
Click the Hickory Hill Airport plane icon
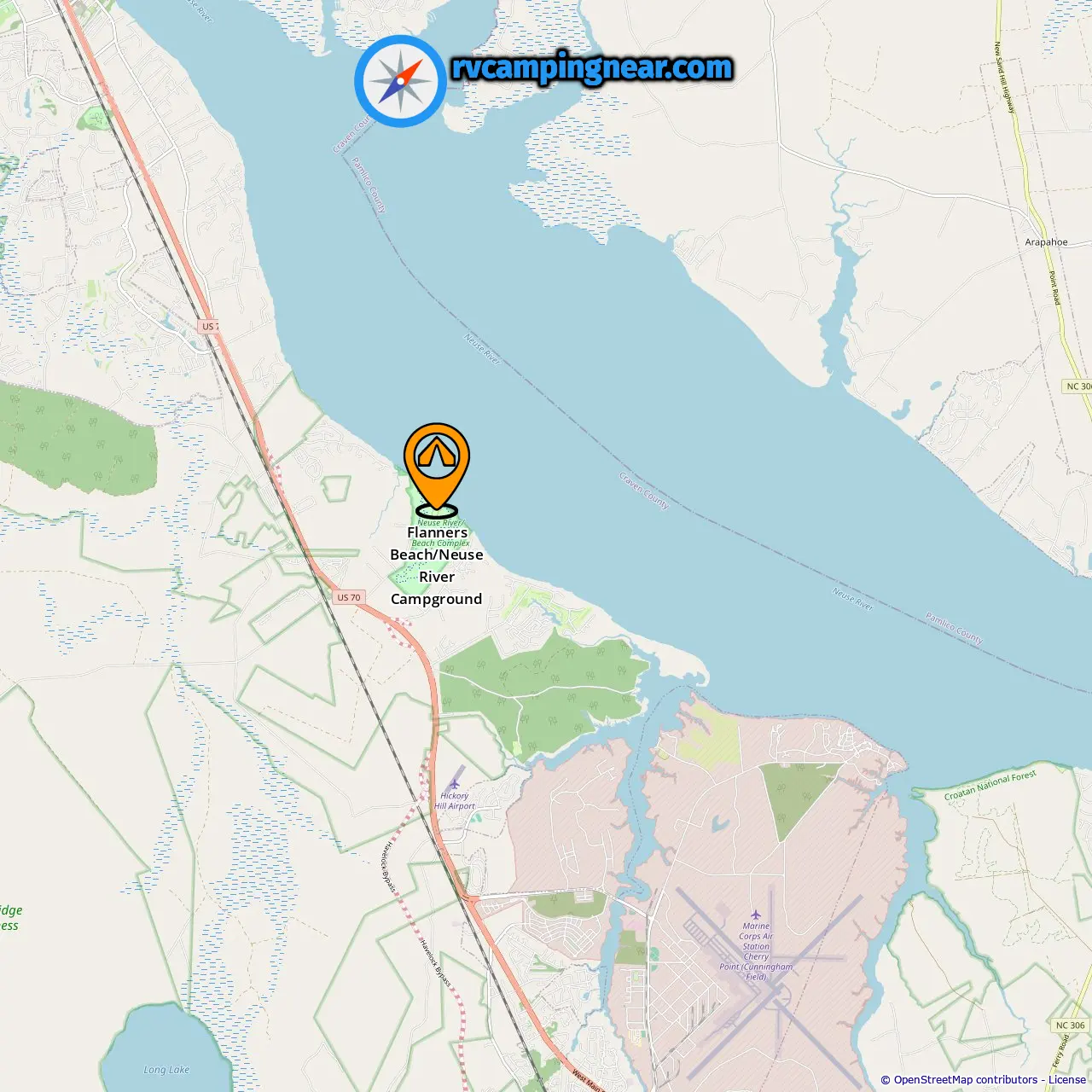coord(455,782)
